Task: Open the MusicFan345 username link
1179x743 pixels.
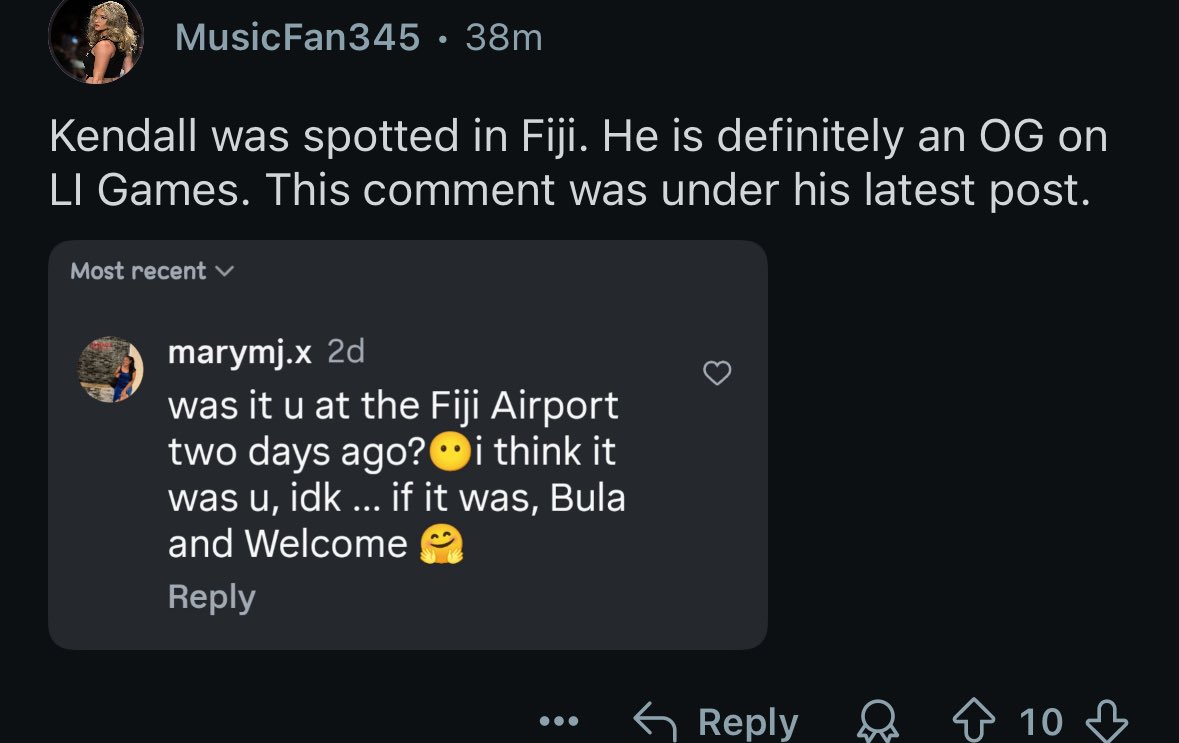Action: coord(297,37)
